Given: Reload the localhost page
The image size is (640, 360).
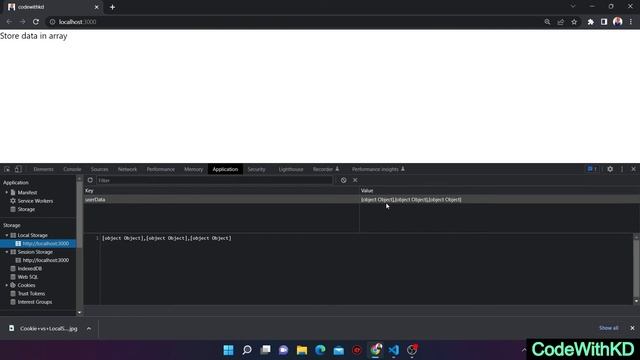Looking at the screenshot, I should point(36,22).
